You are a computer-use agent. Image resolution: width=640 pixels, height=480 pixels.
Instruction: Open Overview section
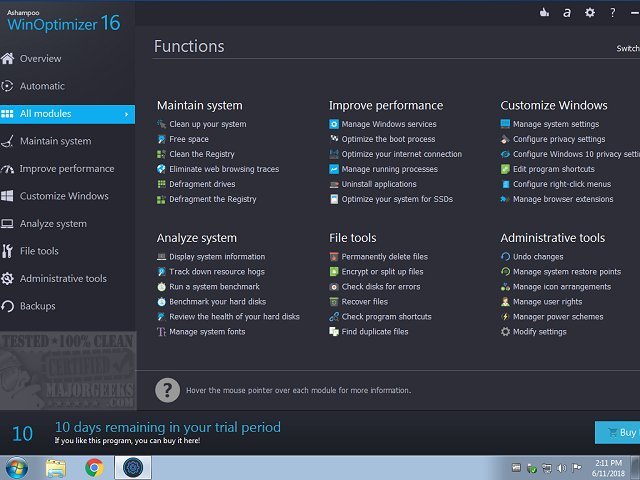tap(40, 59)
